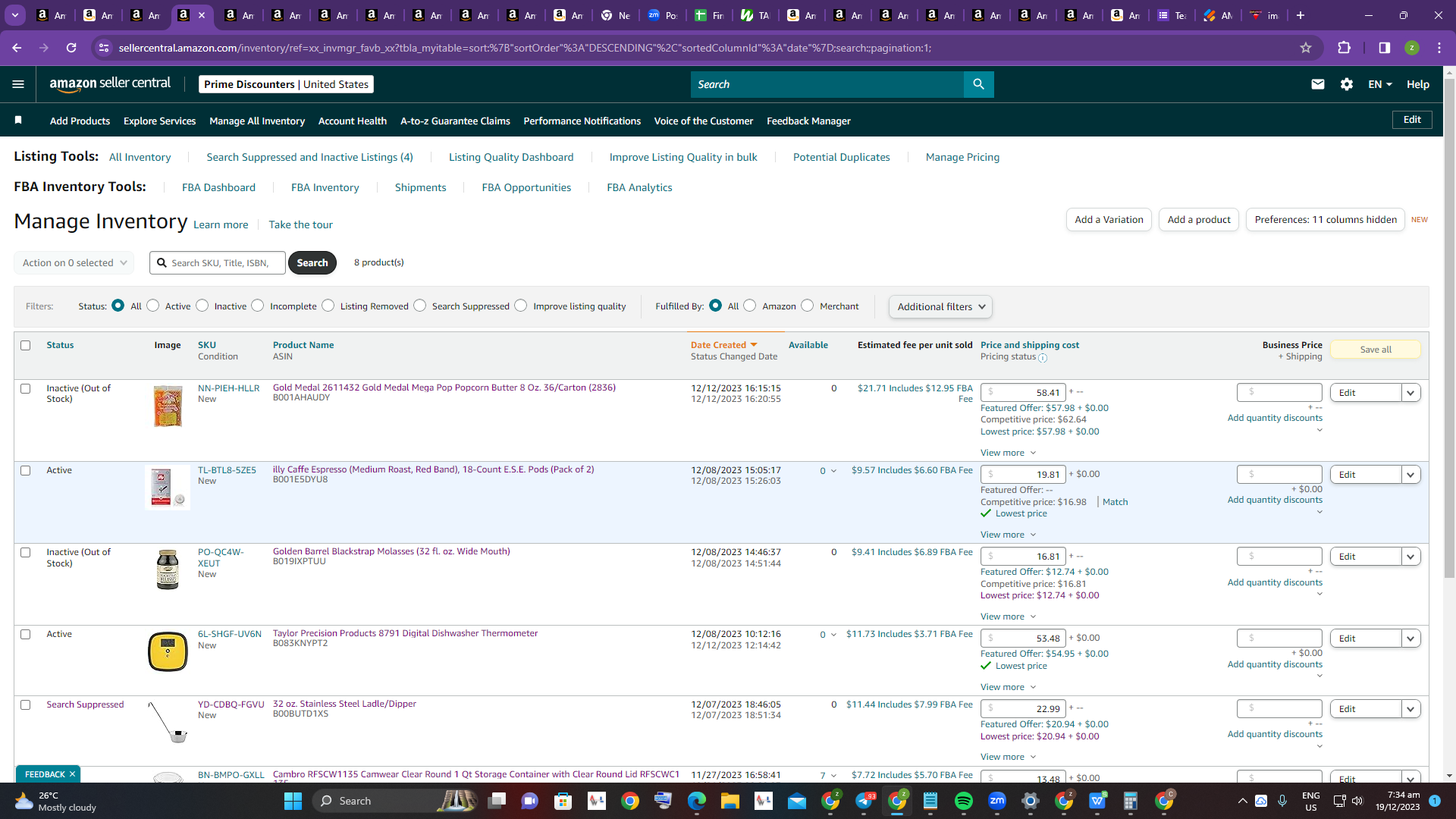Viewport: 1456px width, 819px height.
Task: Expand the browser tab search chevron
Action: coord(15,15)
